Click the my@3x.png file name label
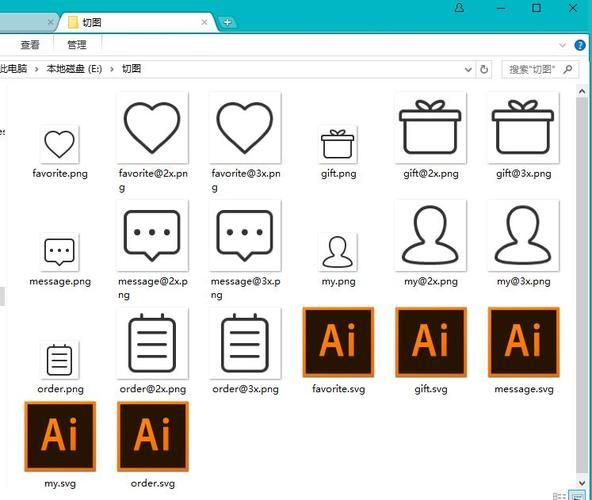This screenshot has height=500, width=592. 524,281
